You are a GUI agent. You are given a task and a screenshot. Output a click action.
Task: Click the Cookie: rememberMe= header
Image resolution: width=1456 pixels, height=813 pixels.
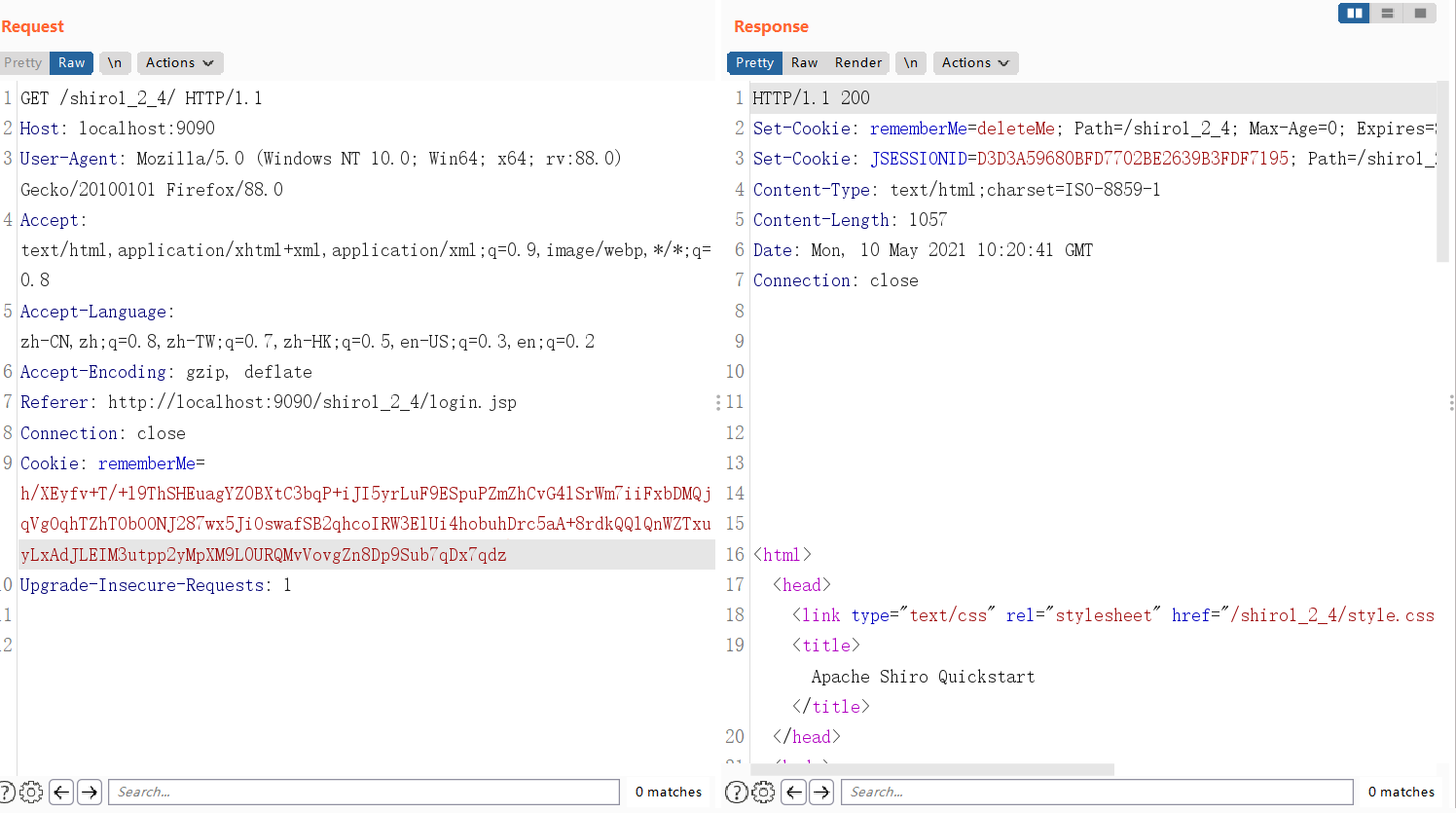113,463
